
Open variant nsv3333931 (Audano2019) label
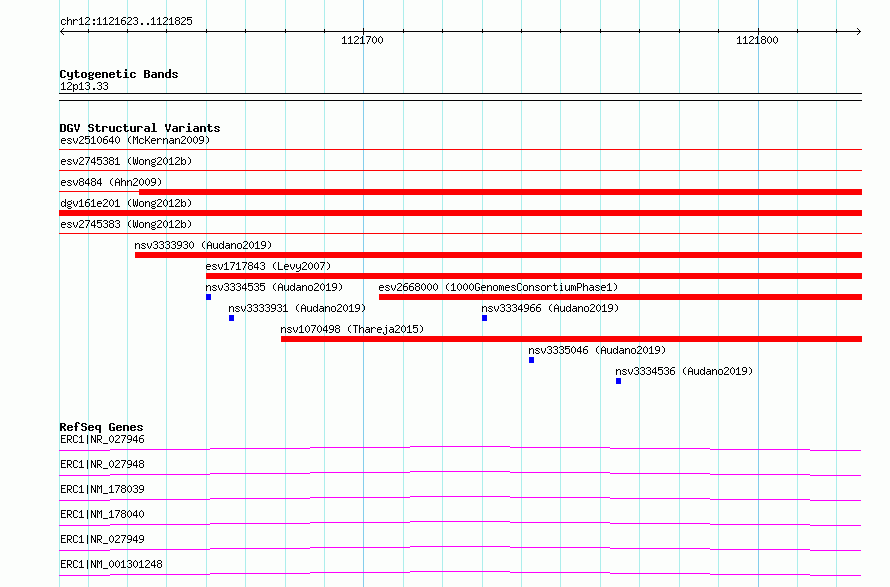[x=297, y=308]
